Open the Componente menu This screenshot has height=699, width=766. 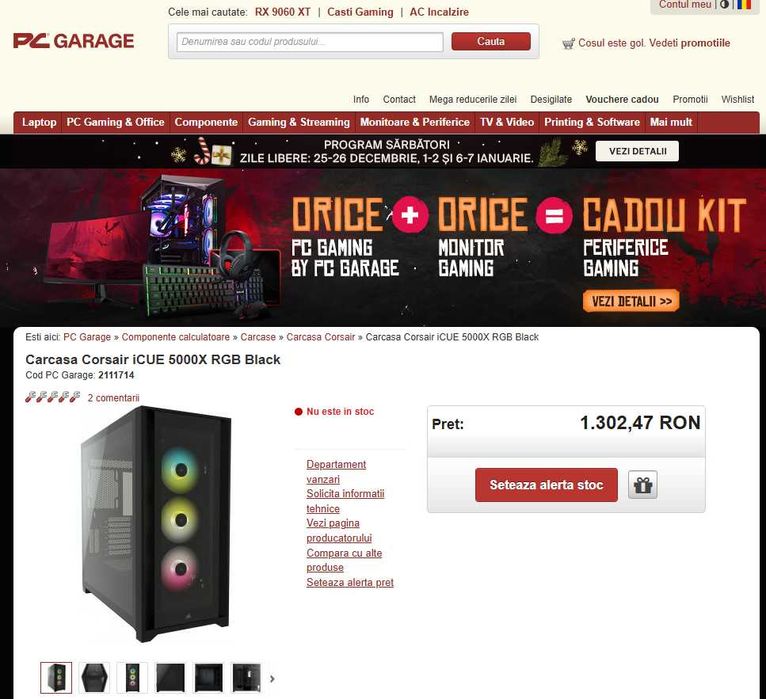point(206,122)
